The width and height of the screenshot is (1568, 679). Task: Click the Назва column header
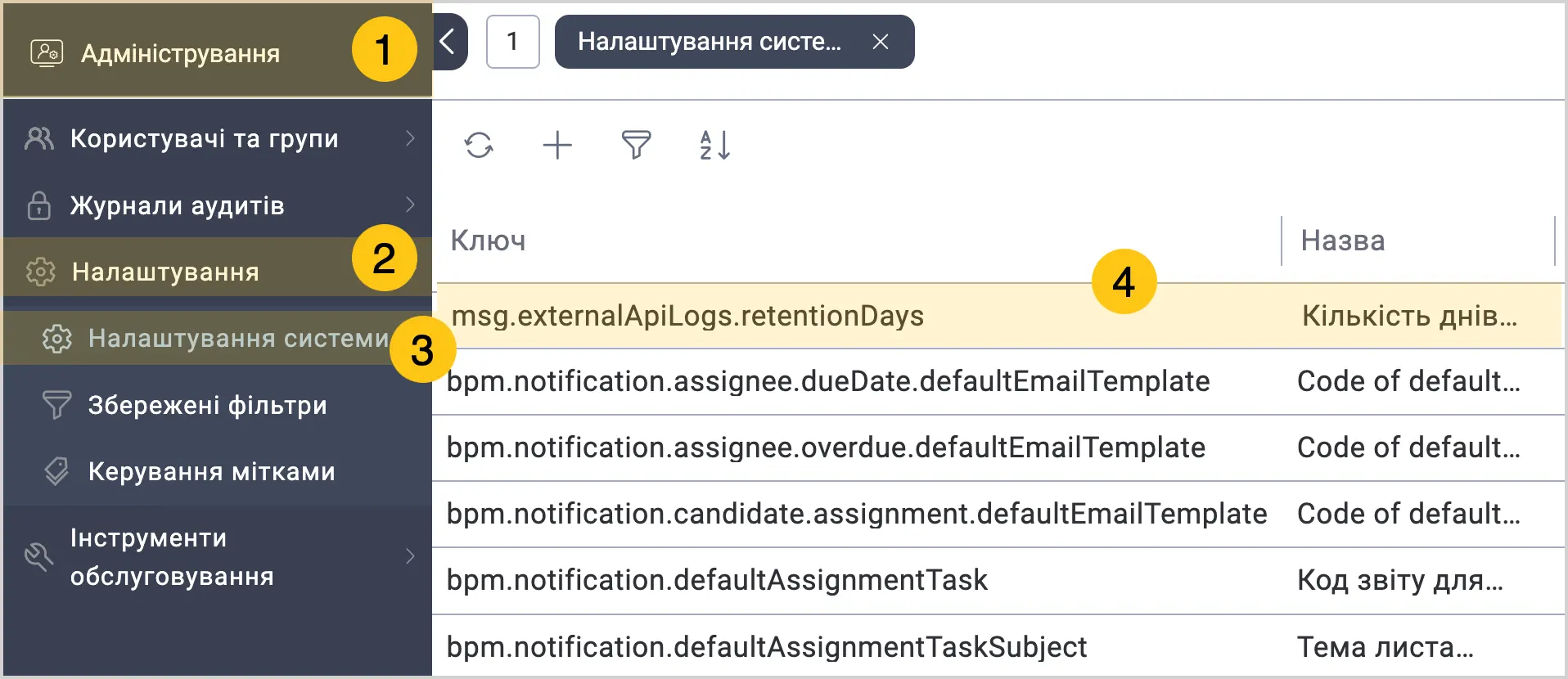pyautogui.click(x=1342, y=241)
